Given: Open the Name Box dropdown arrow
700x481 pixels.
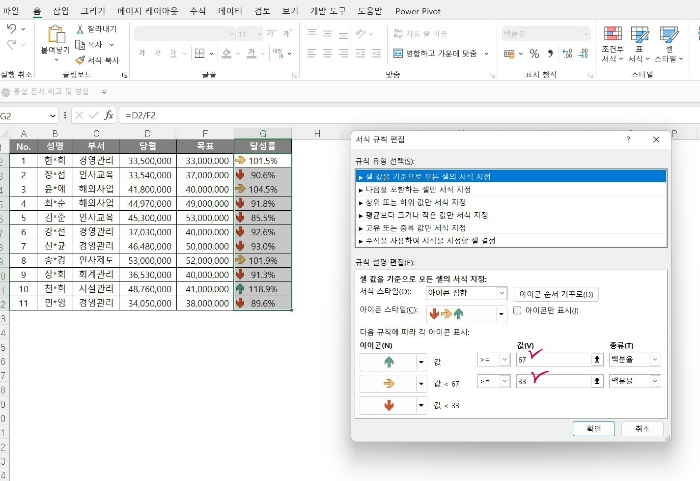Looking at the screenshot, I should point(53,116).
